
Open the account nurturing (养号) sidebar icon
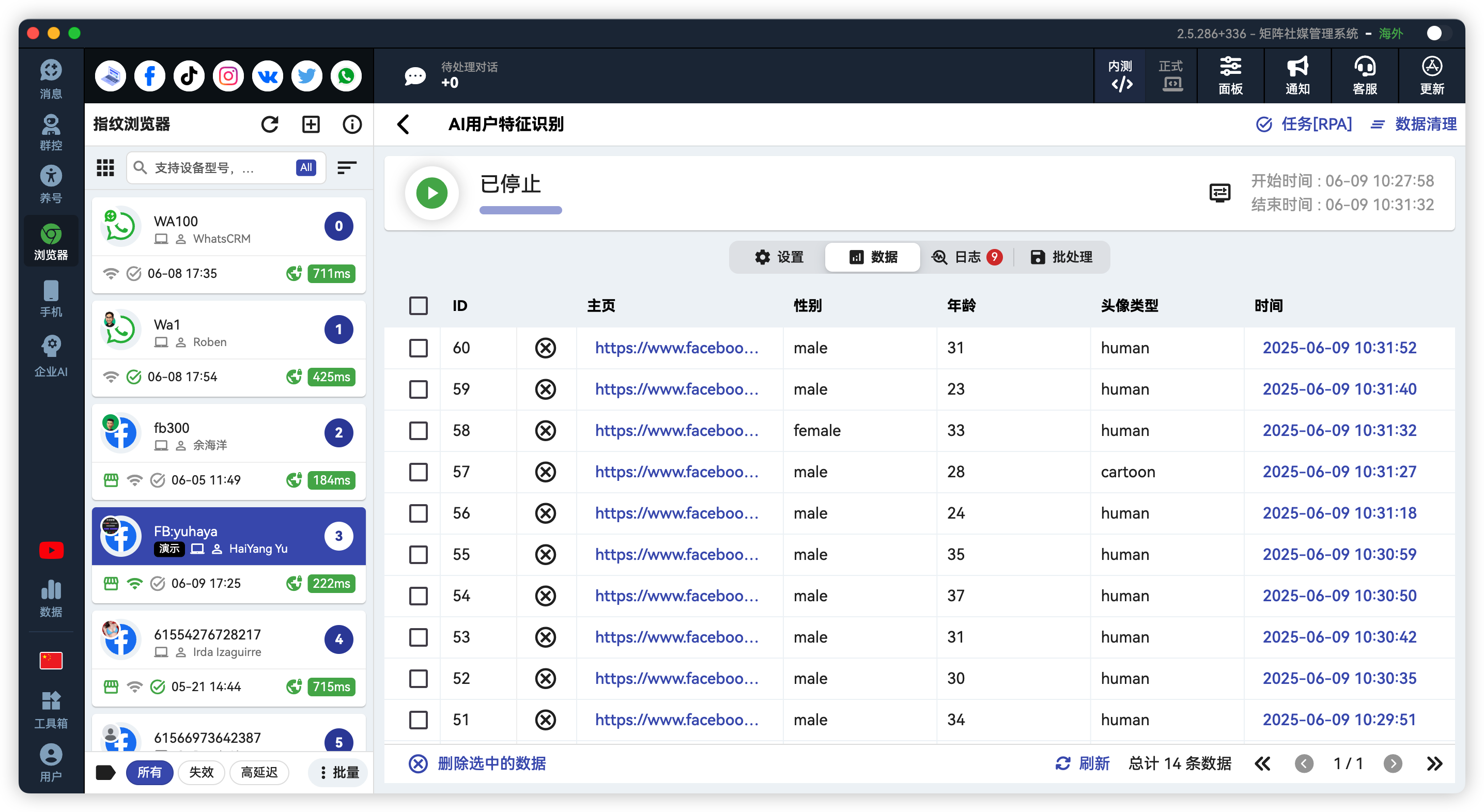pos(51,184)
